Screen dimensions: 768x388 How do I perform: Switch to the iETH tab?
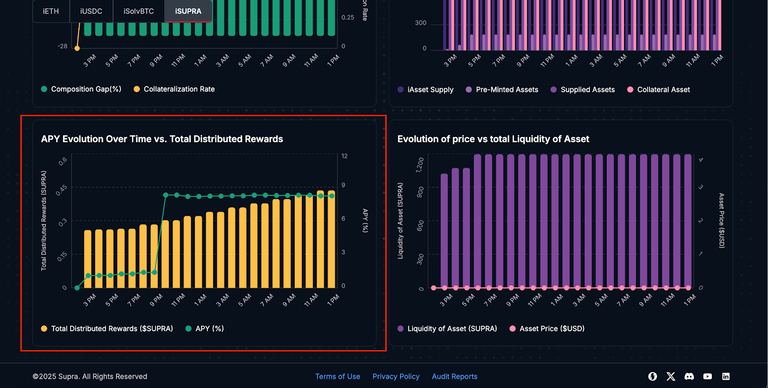pyautogui.click(x=51, y=11)
